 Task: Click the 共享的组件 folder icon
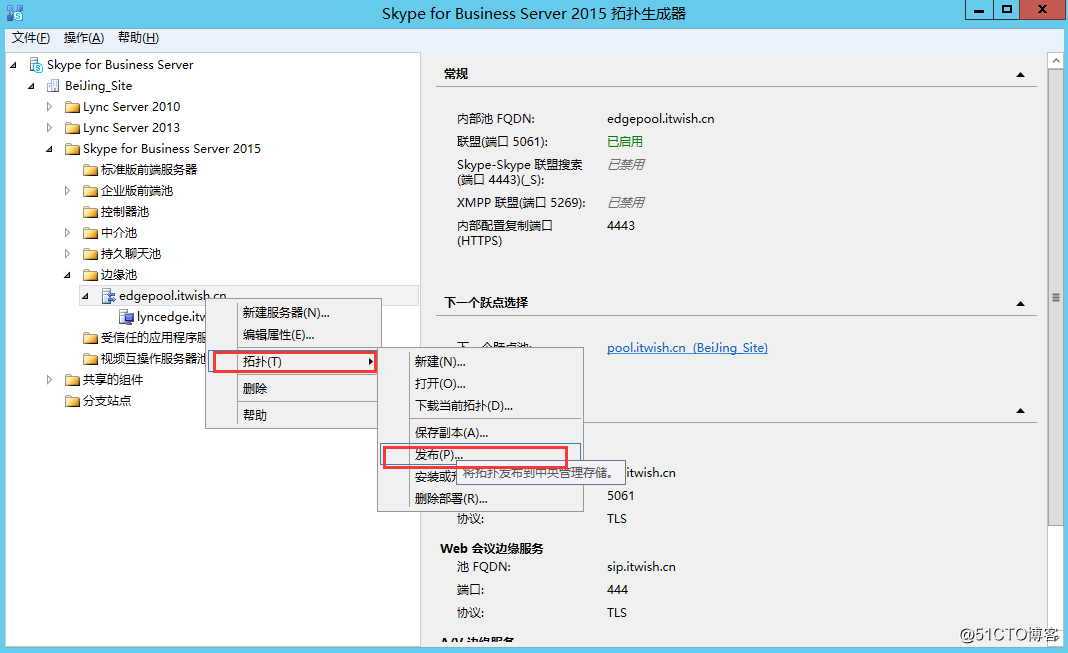[72, 380]
